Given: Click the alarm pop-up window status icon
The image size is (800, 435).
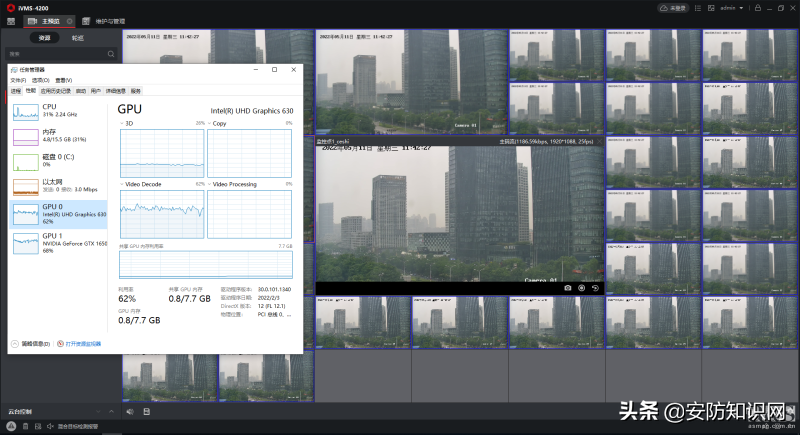Looking at the screenshot, I should [x=38, y=426].
